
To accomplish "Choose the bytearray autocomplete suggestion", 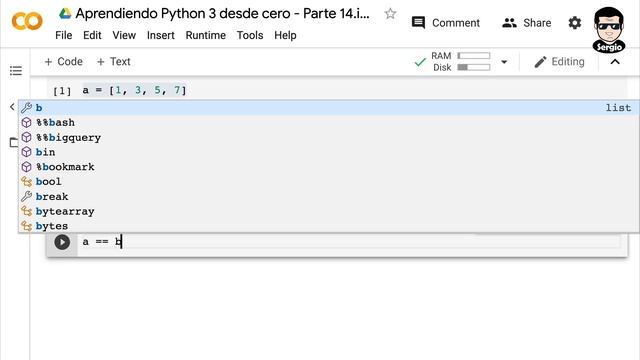I will [x=329, y=211].
